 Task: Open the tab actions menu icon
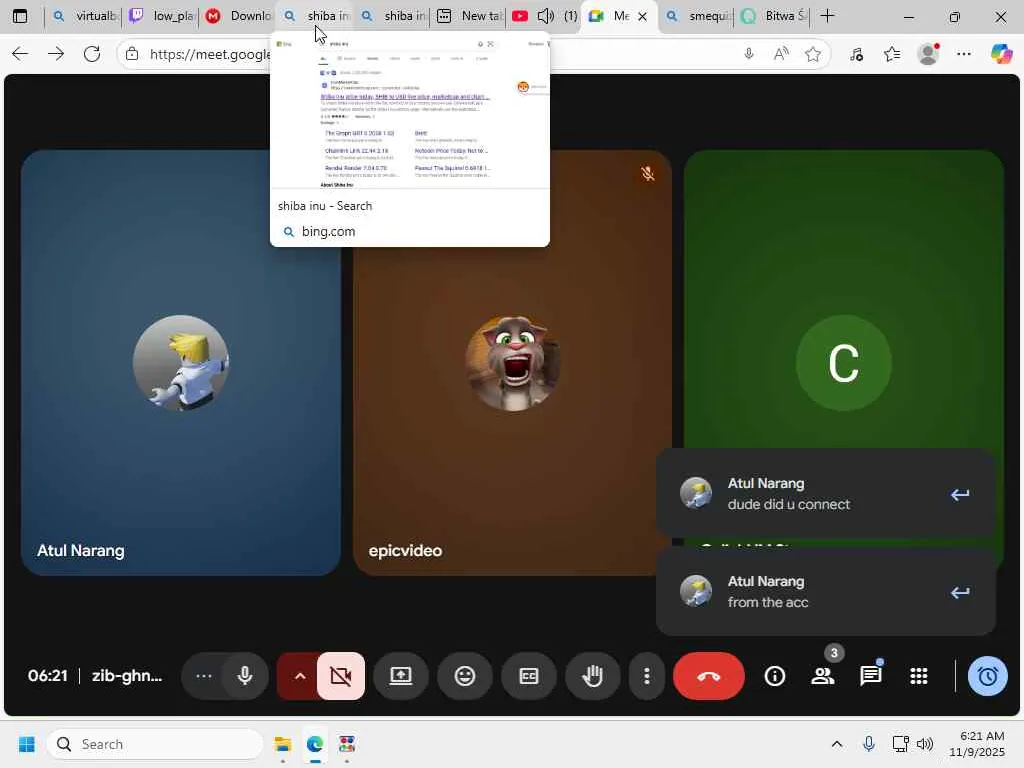tap(20, 16)
